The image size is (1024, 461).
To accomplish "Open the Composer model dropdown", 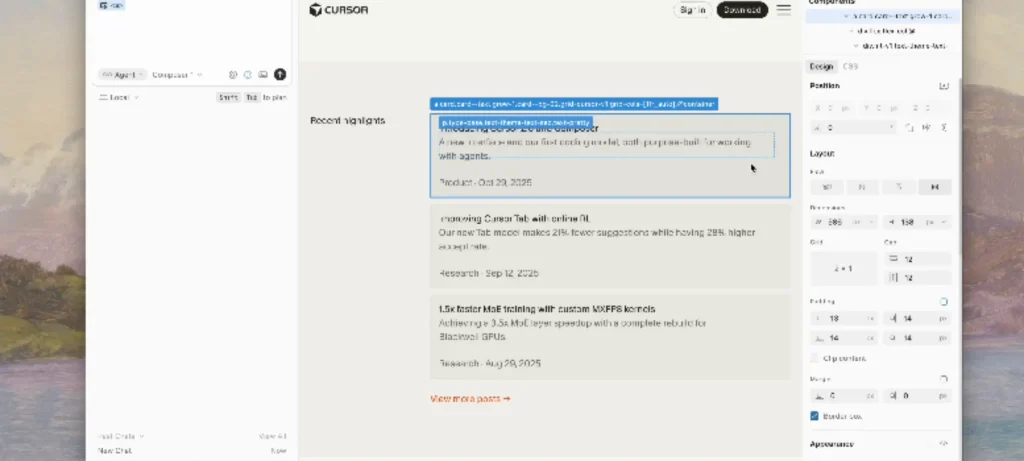I will click(x=177, y=74).
